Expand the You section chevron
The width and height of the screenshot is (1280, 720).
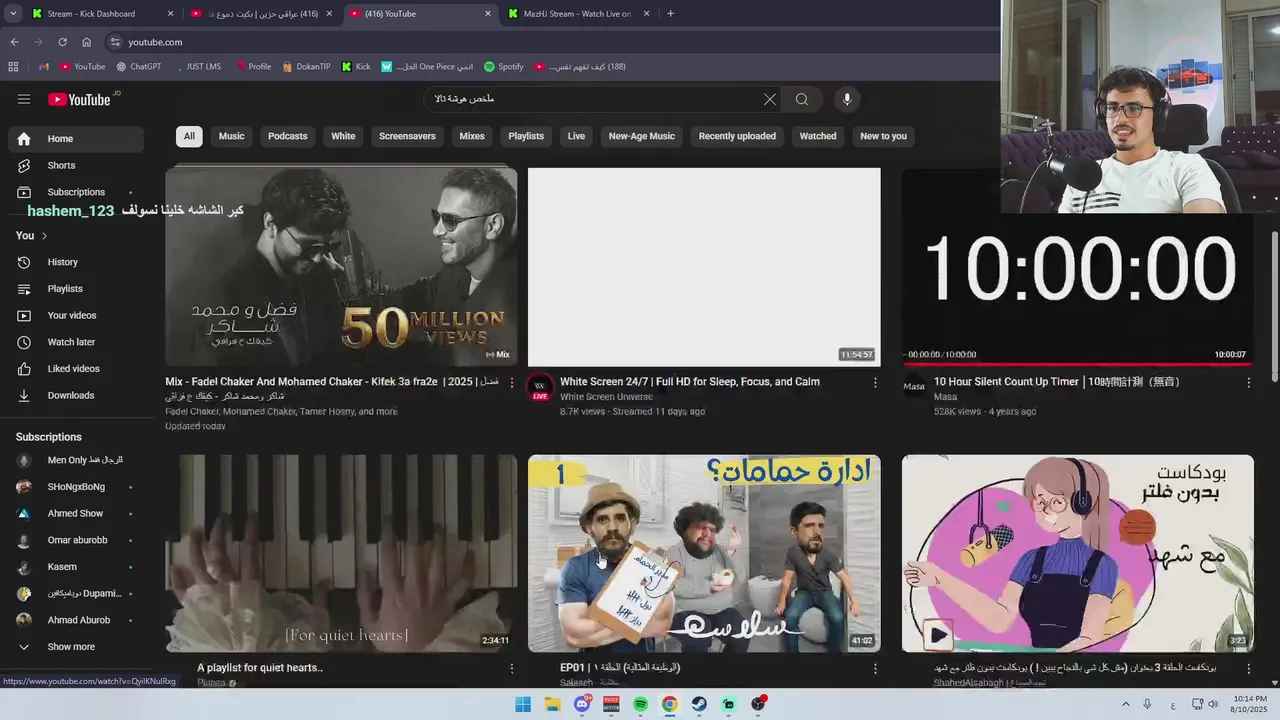[x=44, y=236]
